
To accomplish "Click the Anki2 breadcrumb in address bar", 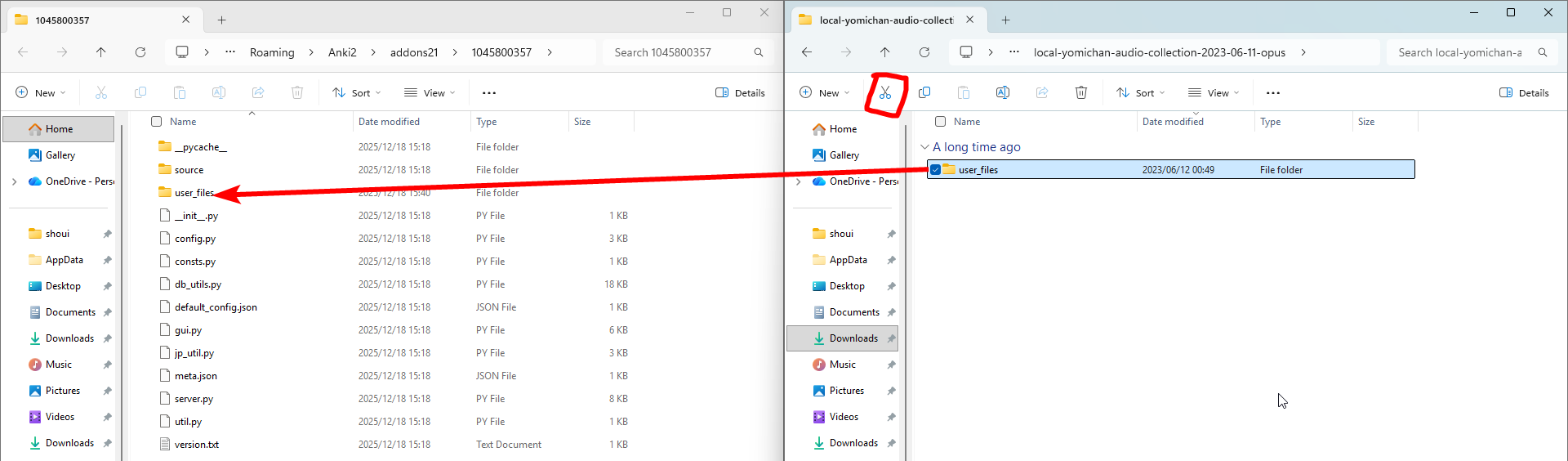I will pos(342,52).
